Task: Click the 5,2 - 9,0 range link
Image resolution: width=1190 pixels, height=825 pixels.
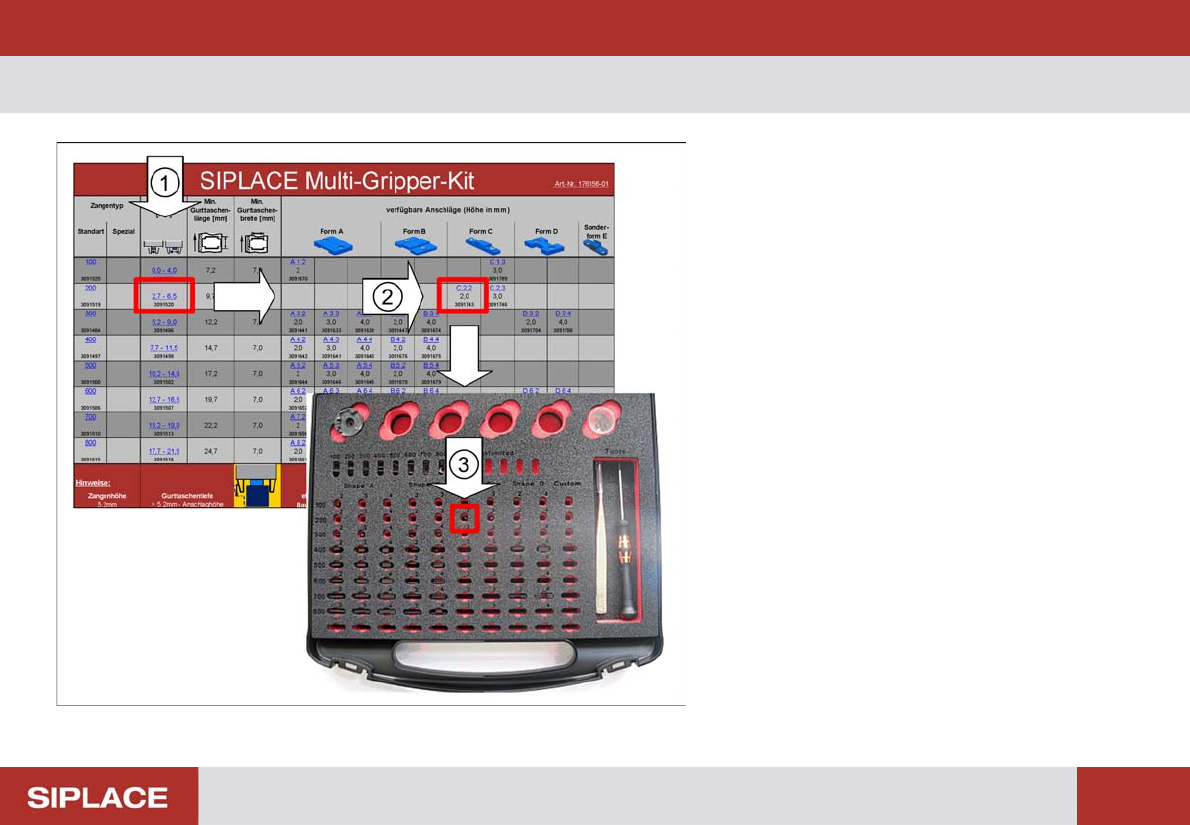Action: tap(164, 322)
